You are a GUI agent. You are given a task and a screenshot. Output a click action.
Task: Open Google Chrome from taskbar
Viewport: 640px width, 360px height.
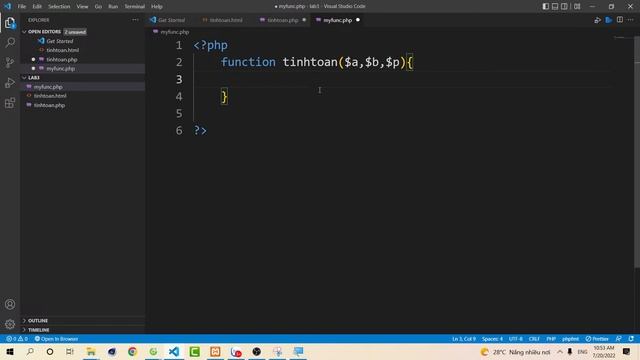coord(132,351)
